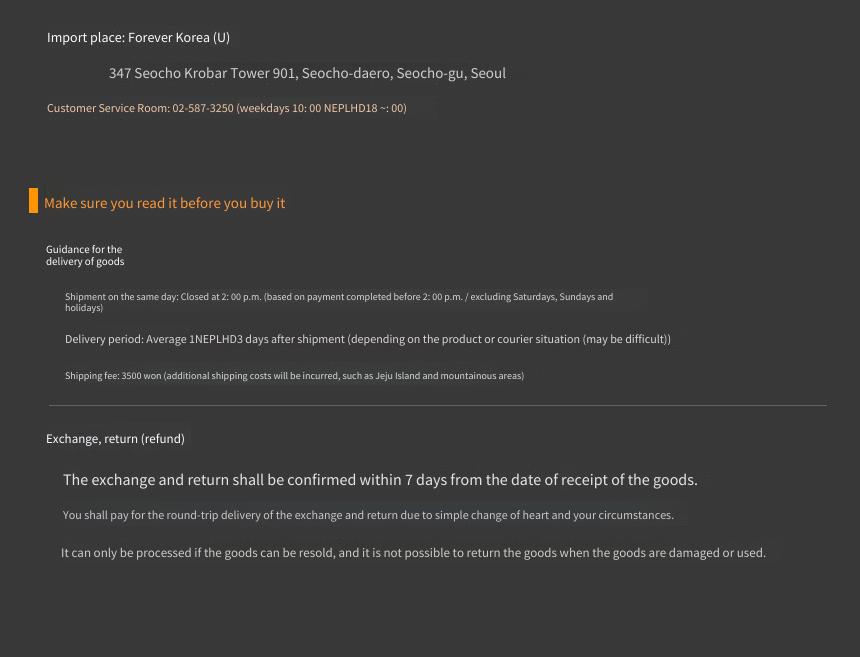This screenshot has width=860, height=657.
Task: Click the 'Shipment on the same day' line
Action: [x=339, y=302]
